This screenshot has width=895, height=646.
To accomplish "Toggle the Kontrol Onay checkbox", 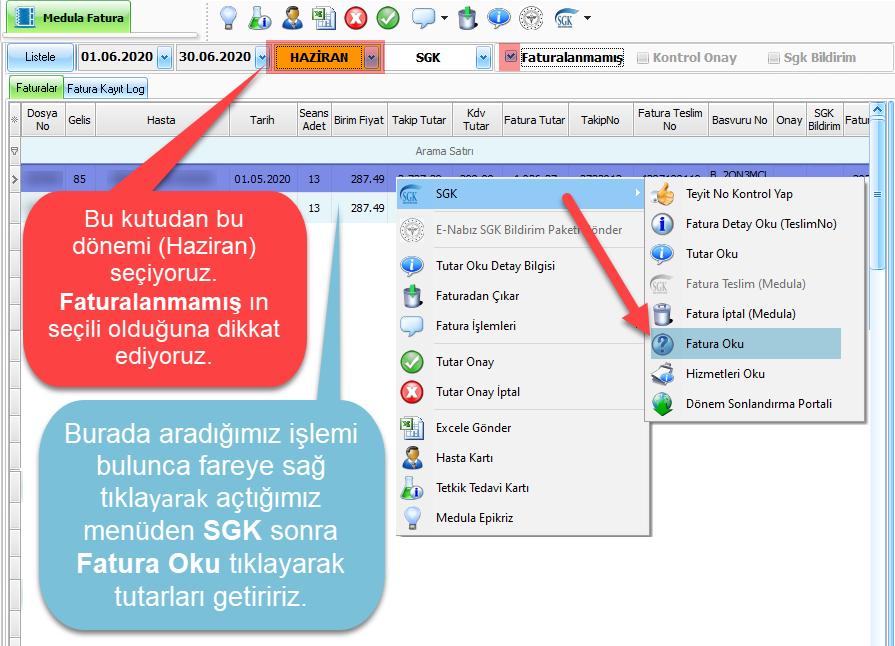I will 643,58.
